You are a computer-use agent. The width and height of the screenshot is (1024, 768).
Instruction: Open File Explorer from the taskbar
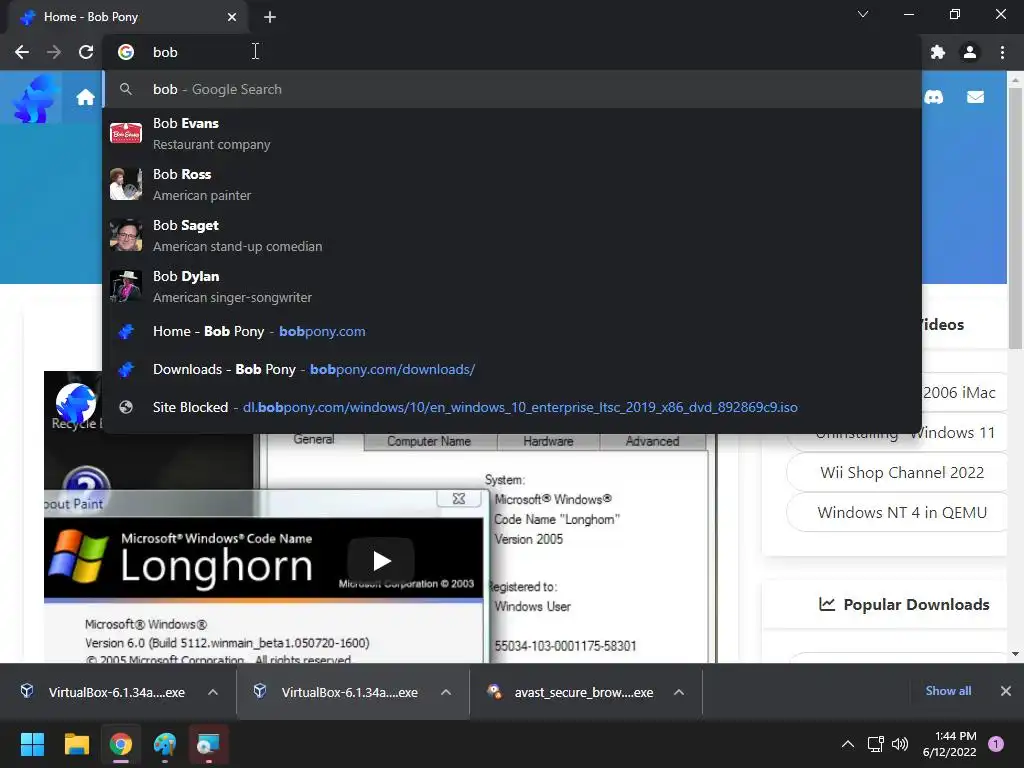coord(76,744)
